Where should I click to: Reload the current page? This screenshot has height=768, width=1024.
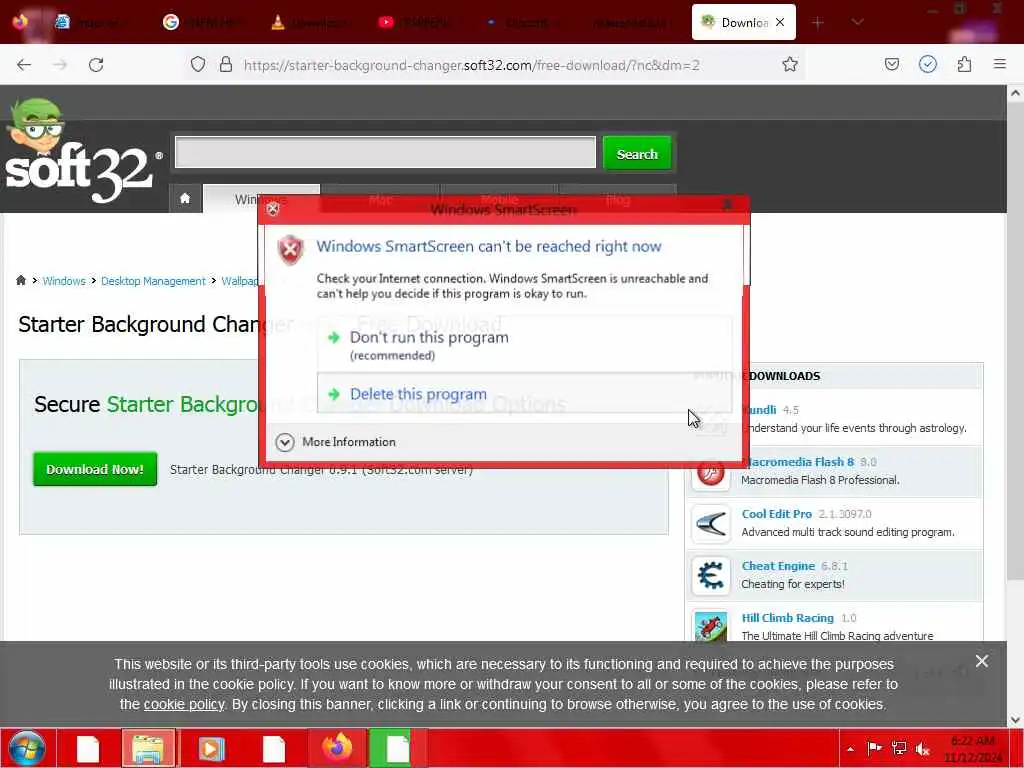[x=96, y=65]
